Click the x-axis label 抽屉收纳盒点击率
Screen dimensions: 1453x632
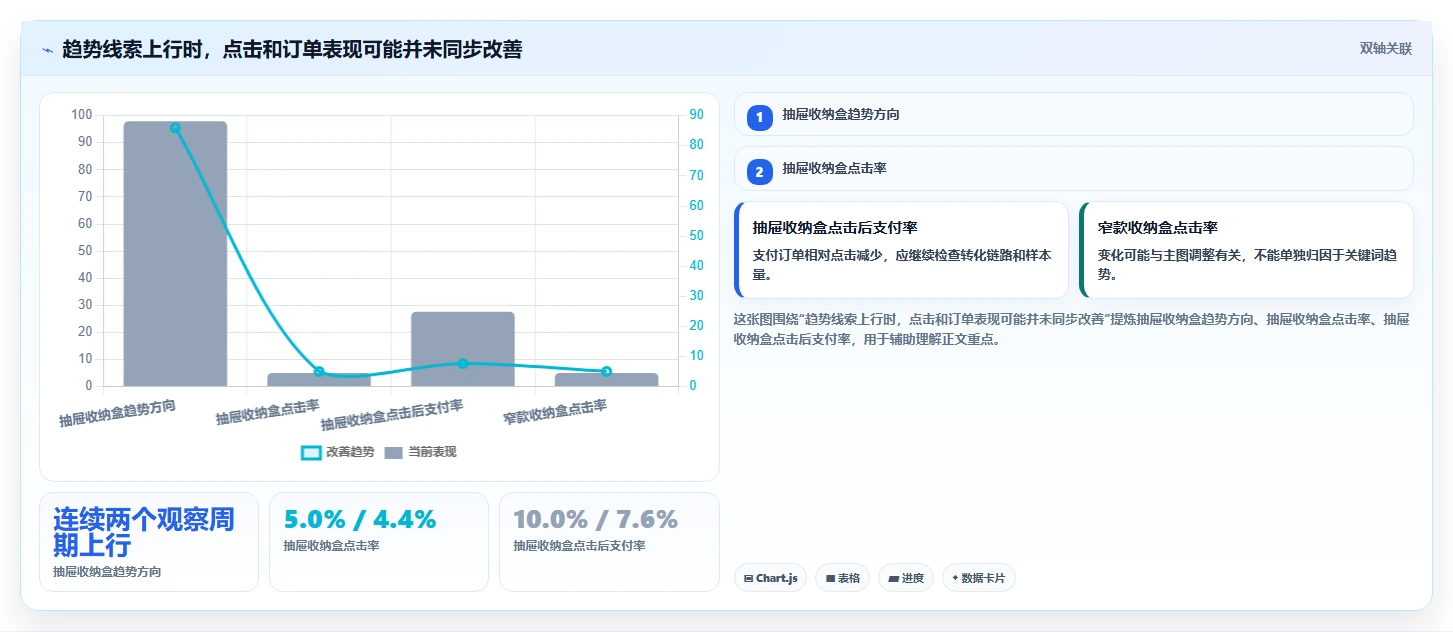[x=268, y=412]
